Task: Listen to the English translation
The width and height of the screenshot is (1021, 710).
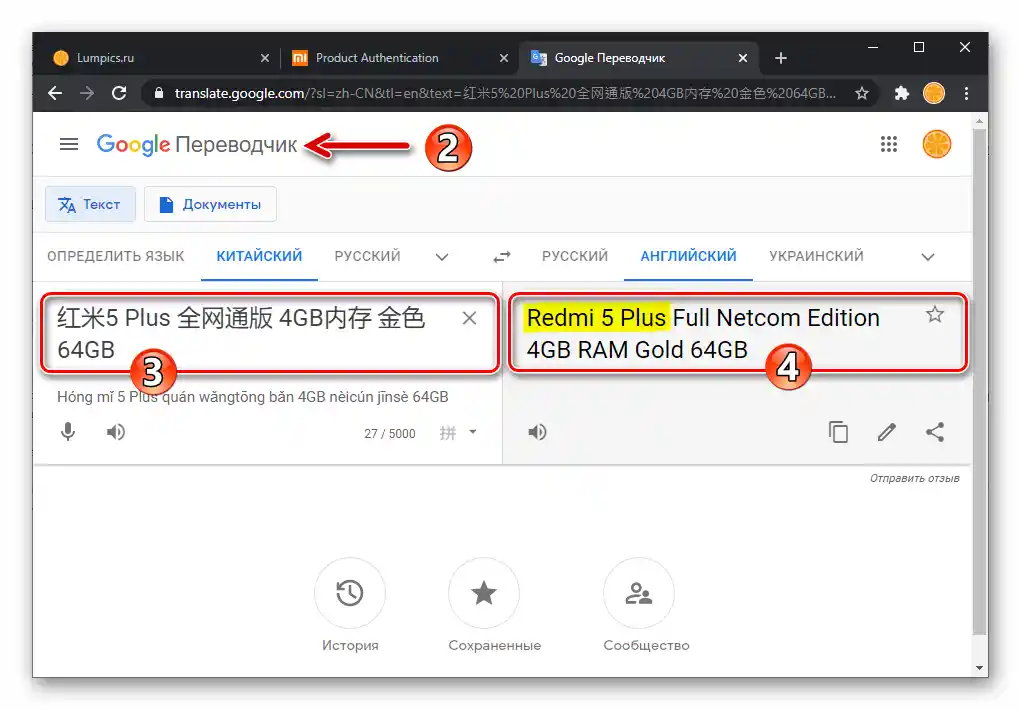Action: pos(537,432)
